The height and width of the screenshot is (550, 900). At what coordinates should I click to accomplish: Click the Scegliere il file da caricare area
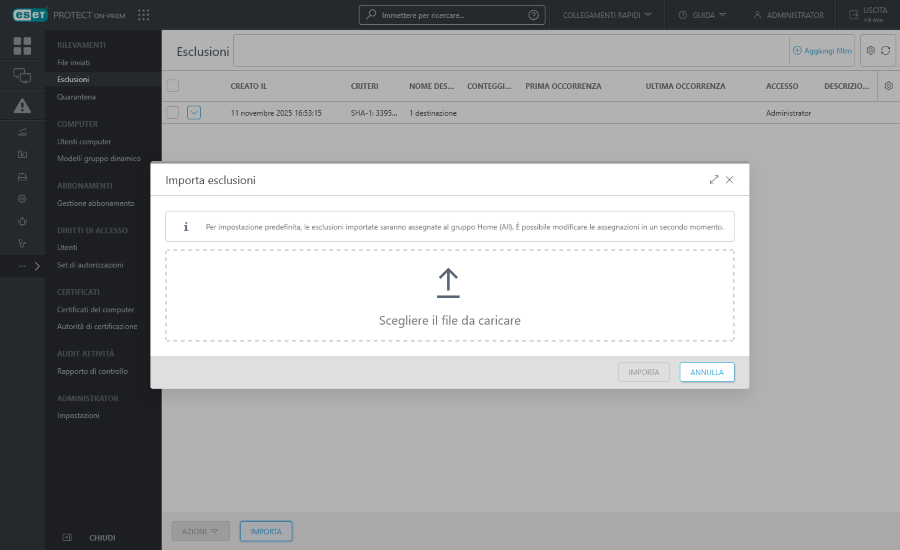click(449, 320)
